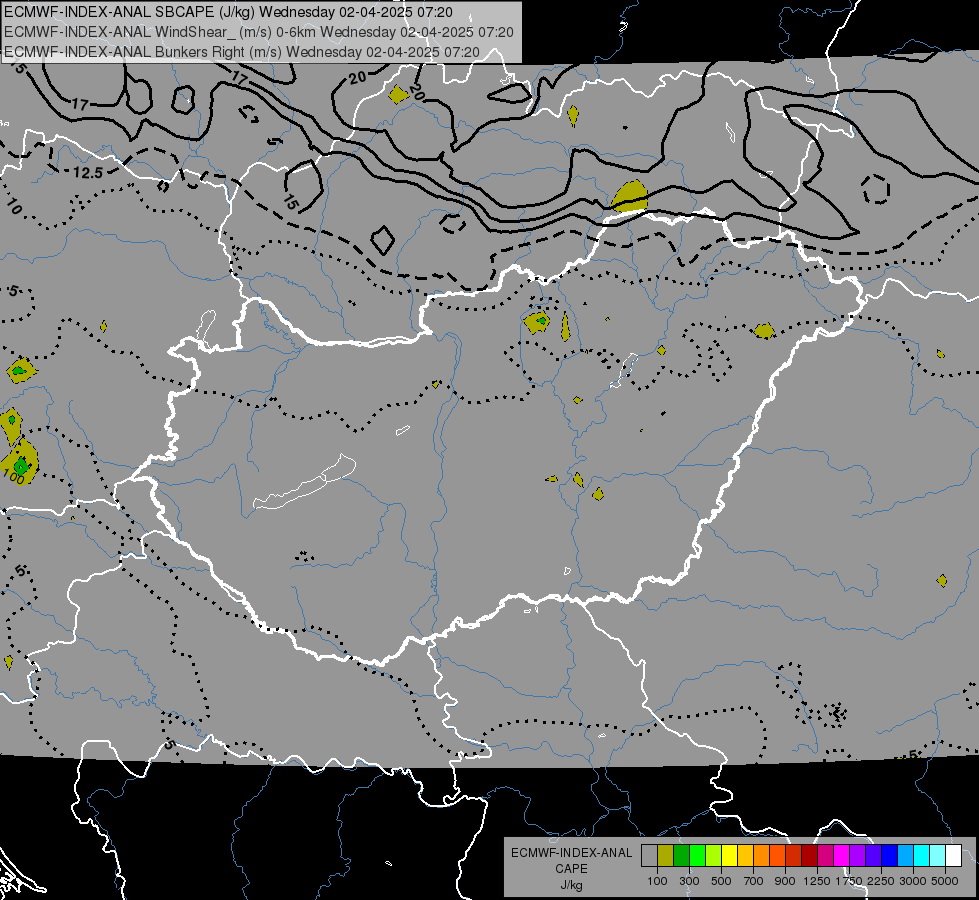Viewport: 979px width, 900px height.
Task: Click the 12.5 dashed contour label
Action: (87, 172)
